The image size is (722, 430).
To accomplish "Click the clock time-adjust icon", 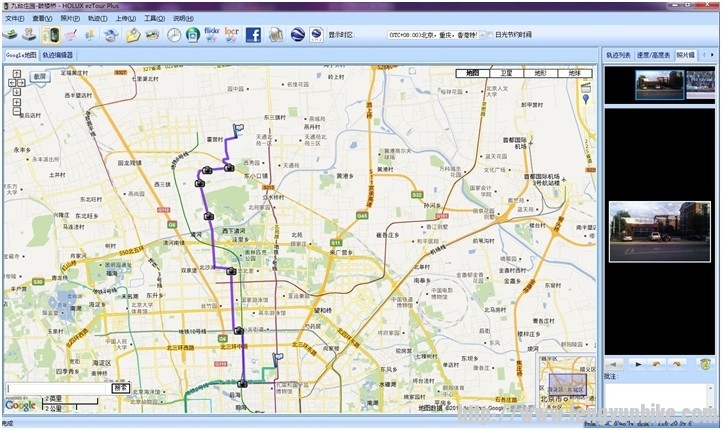I will (174, 35).
